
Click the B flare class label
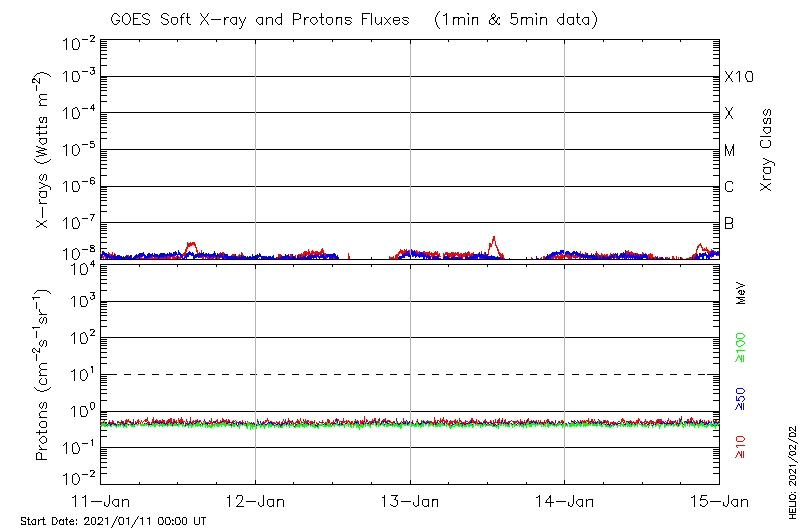click(x=729, y=223)
